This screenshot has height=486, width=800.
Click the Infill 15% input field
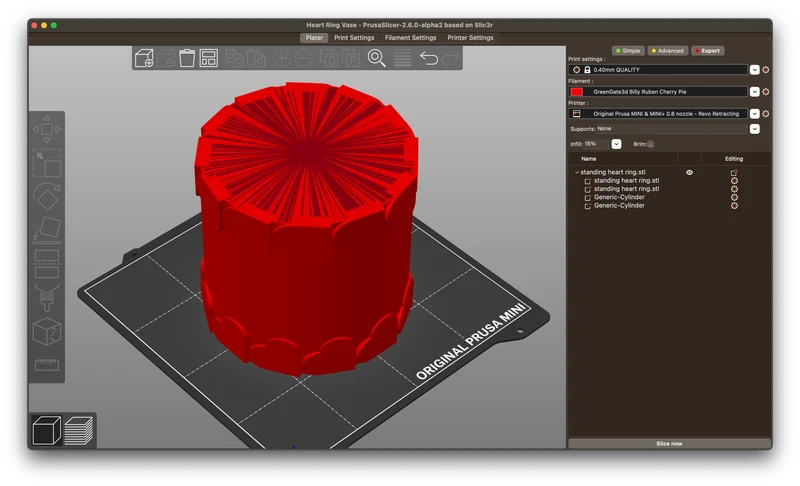pyautogui.click(x=596, y=144)
